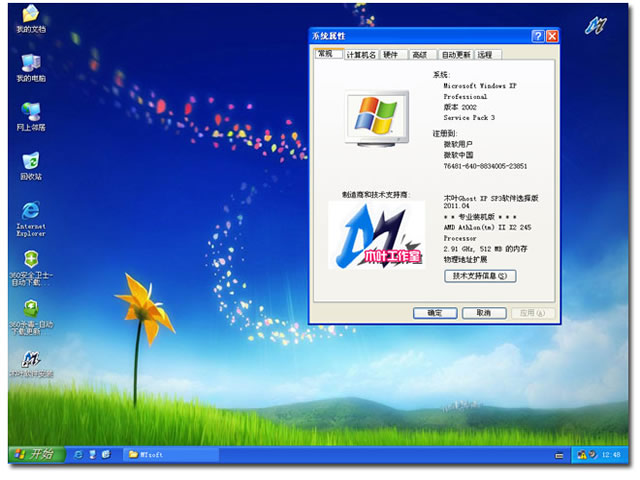
Task: Click the Windows XP logo monitor image
Action: coord(377,118)
